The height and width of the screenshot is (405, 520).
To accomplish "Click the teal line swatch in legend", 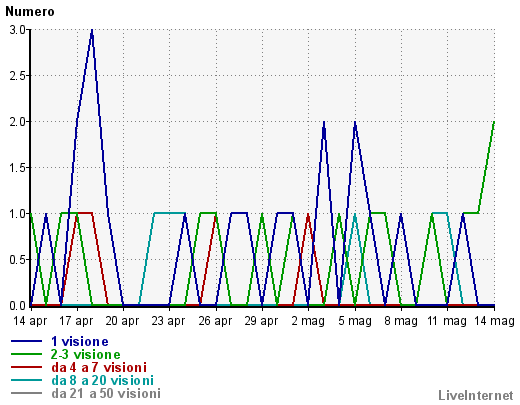I will coord(26,380).
